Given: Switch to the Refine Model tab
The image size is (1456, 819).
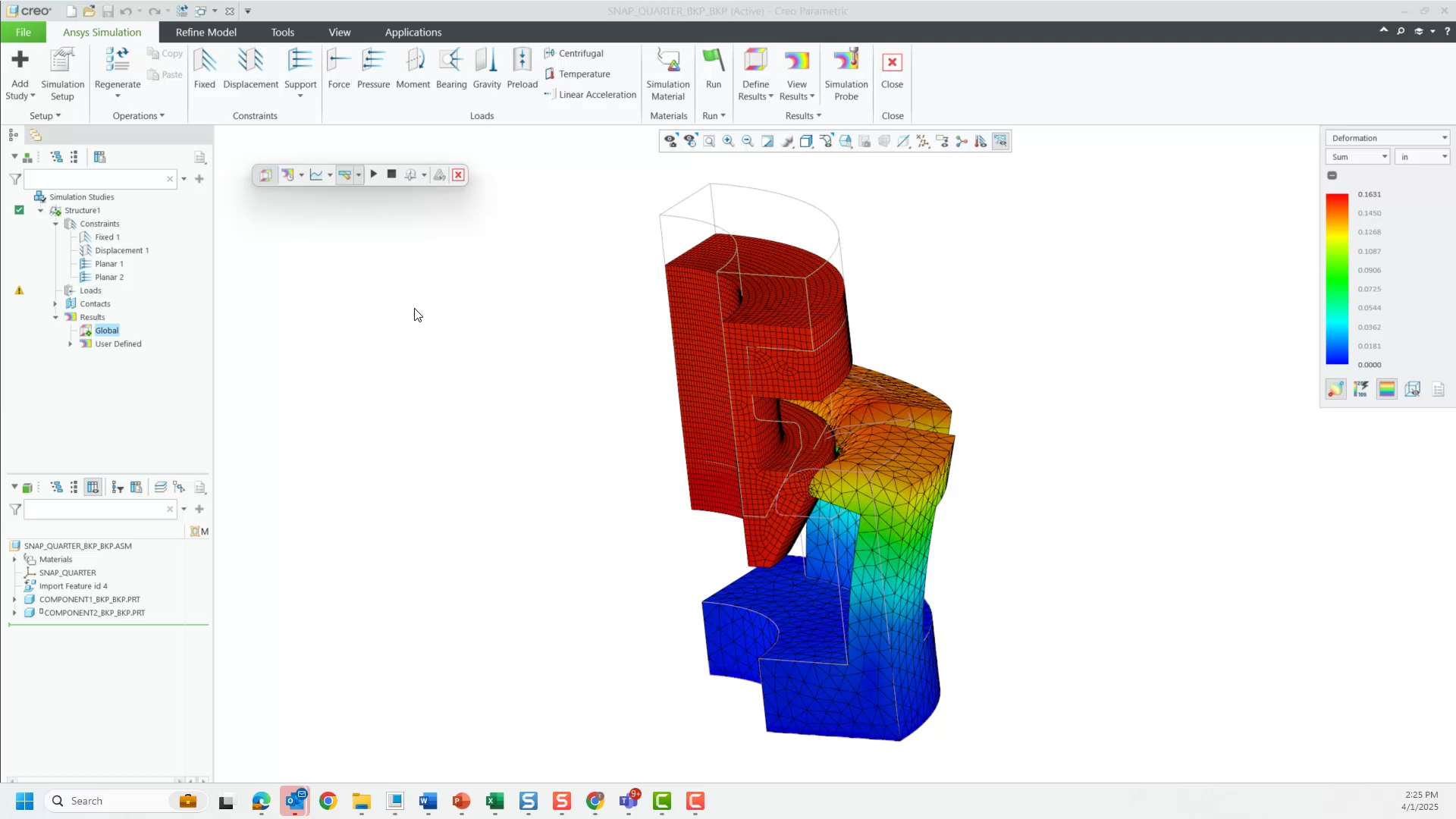Looking at the screenshot, I should 206,32.
